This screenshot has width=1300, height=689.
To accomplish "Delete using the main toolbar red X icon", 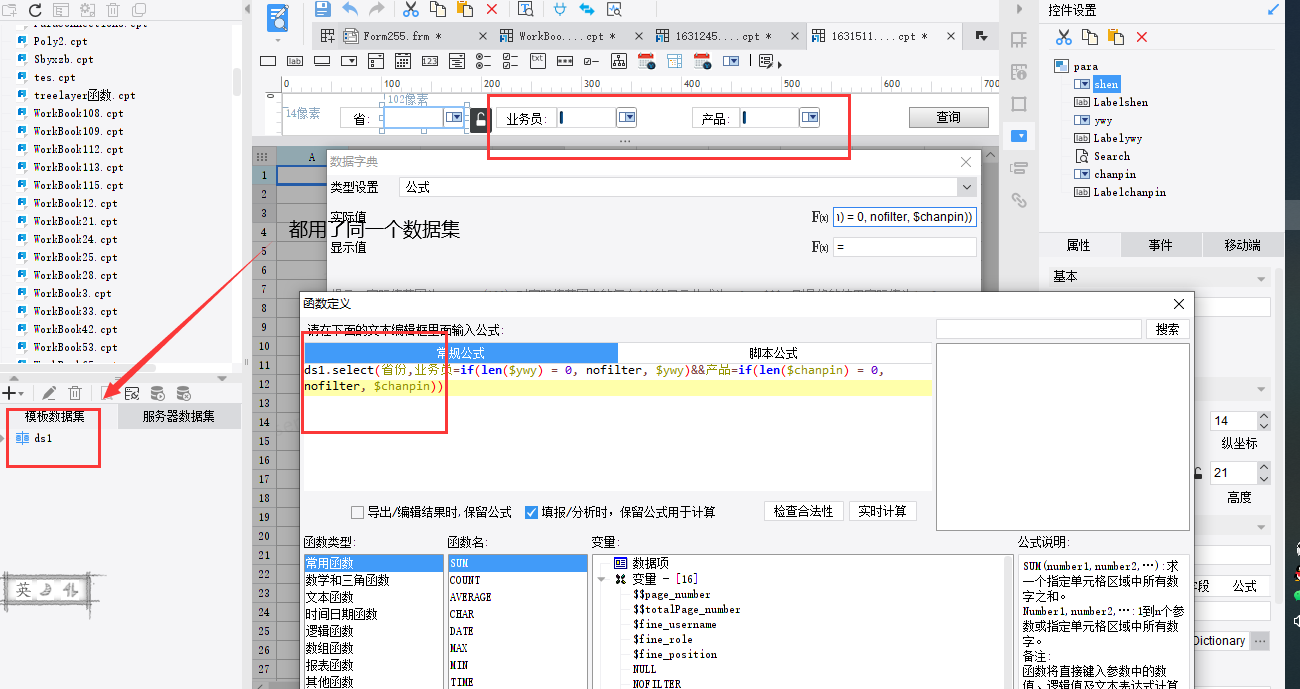I will click(492, 9).
